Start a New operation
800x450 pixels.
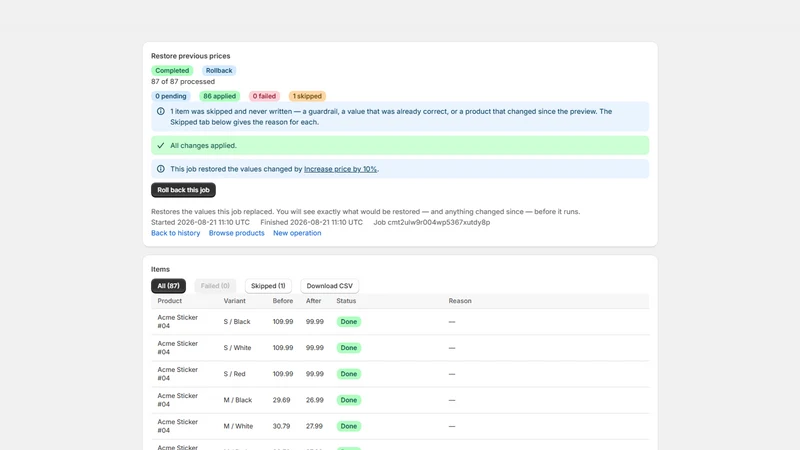[x=297, y=233]
